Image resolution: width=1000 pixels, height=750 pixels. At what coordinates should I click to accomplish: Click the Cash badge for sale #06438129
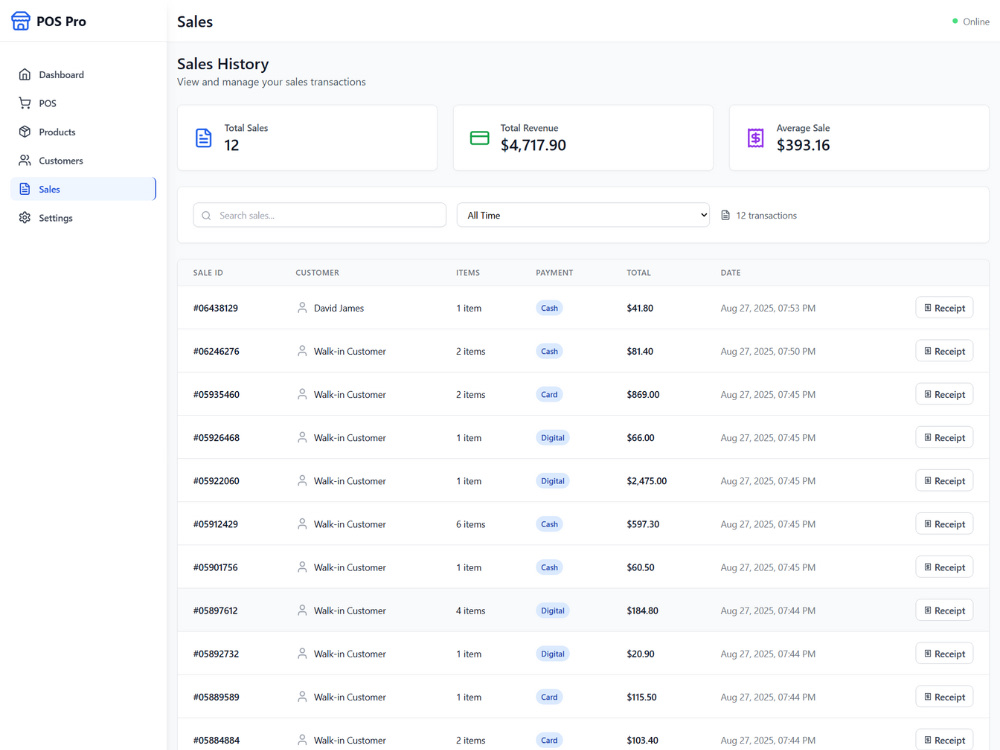coord(549,308)
